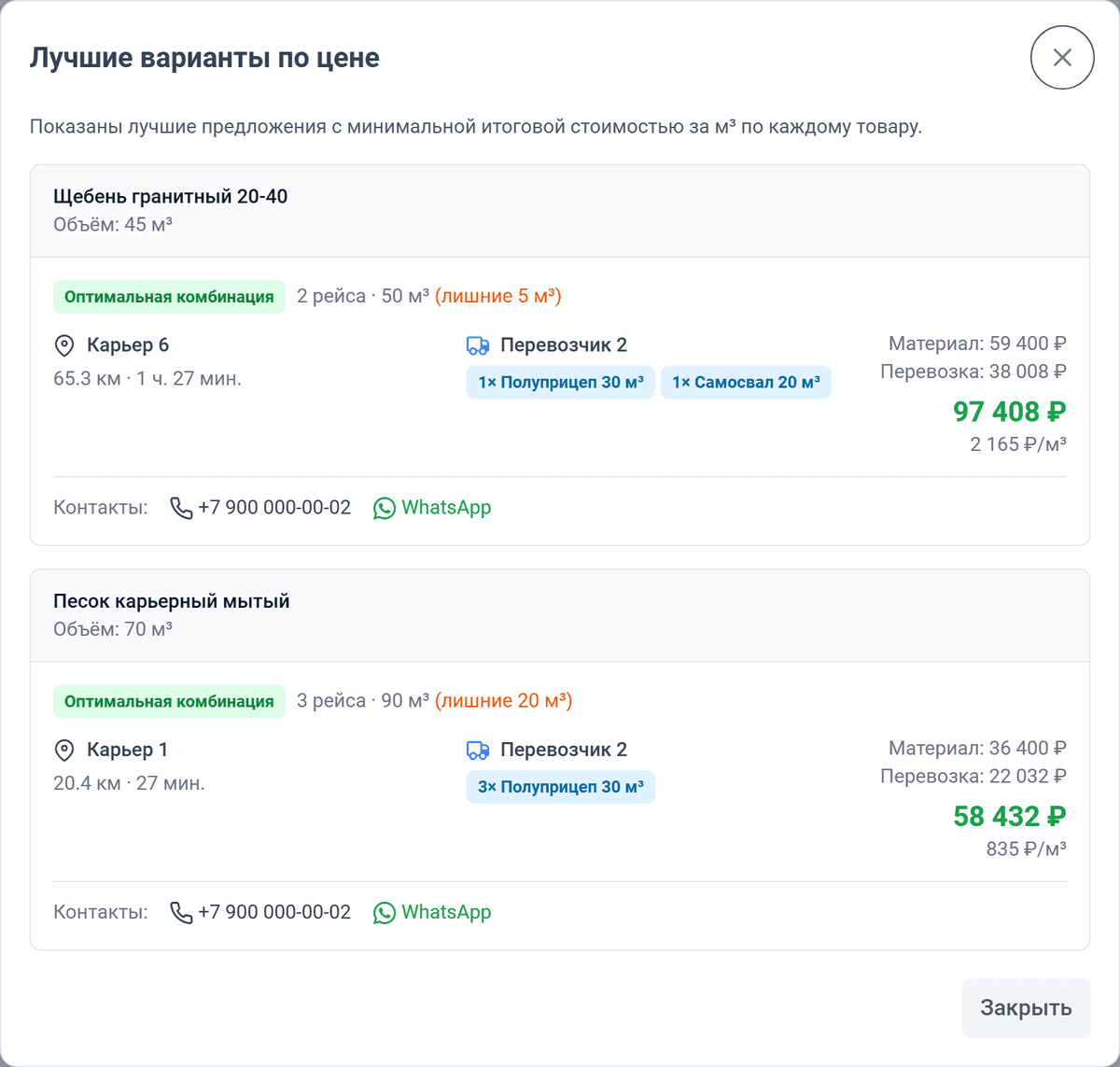Viewport: 1120px width, 1067px height.
Task: Click the Закрыть button
Action: pyautogui.click(x=1026, y=1008)
